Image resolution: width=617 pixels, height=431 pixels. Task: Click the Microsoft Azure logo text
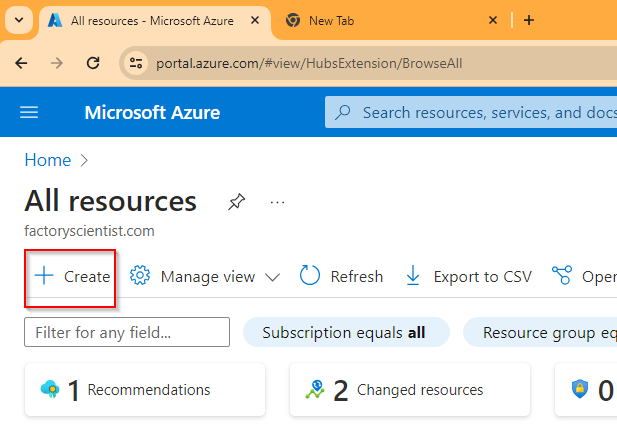(x=152, y=113)
